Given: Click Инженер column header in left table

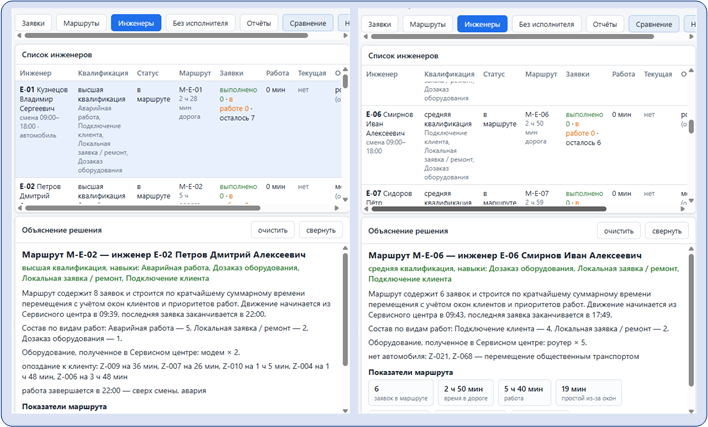Looking at the screenshot, I should pos(36,73).
